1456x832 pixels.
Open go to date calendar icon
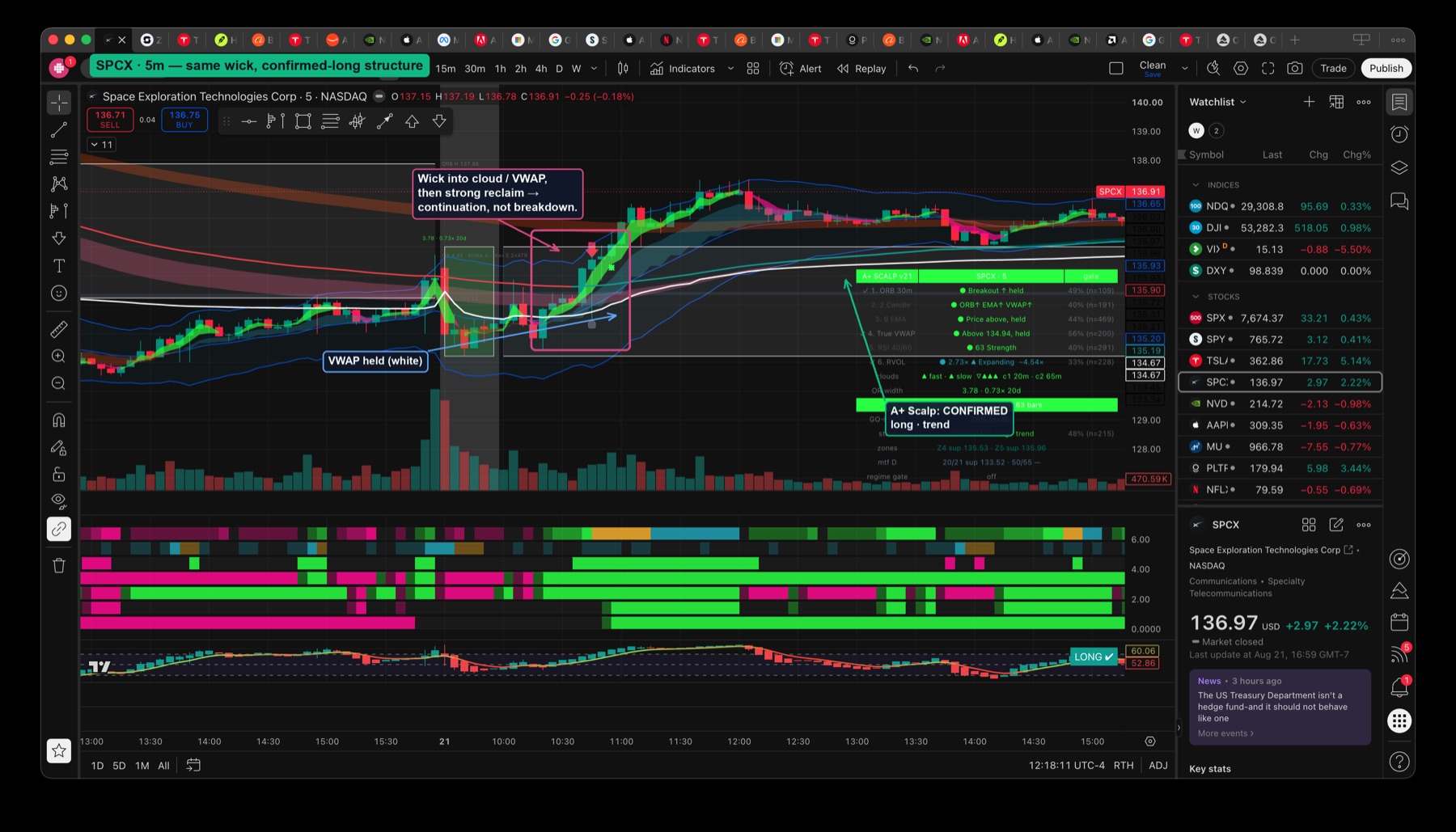pyautogui.click(x=193, y=765)
